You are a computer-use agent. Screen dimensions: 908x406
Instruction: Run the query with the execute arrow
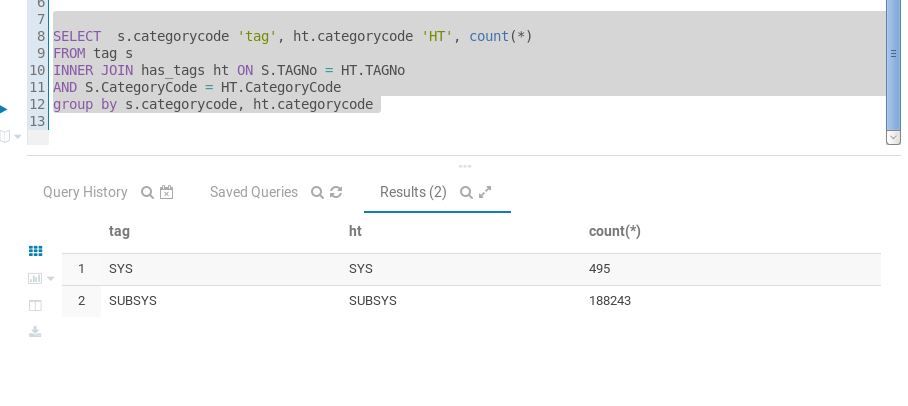tap(3, 109)
